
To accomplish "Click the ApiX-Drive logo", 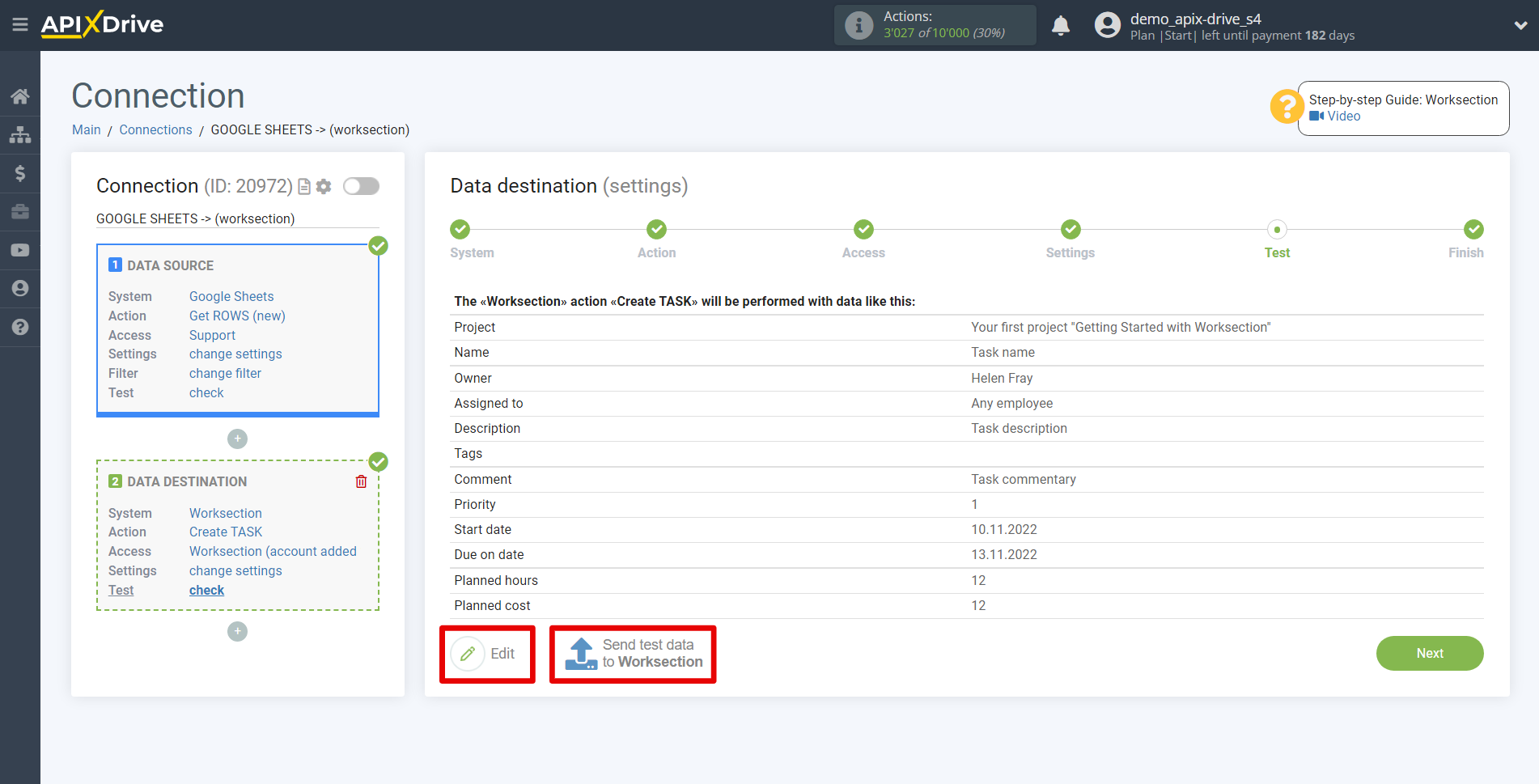I will 102,24.
